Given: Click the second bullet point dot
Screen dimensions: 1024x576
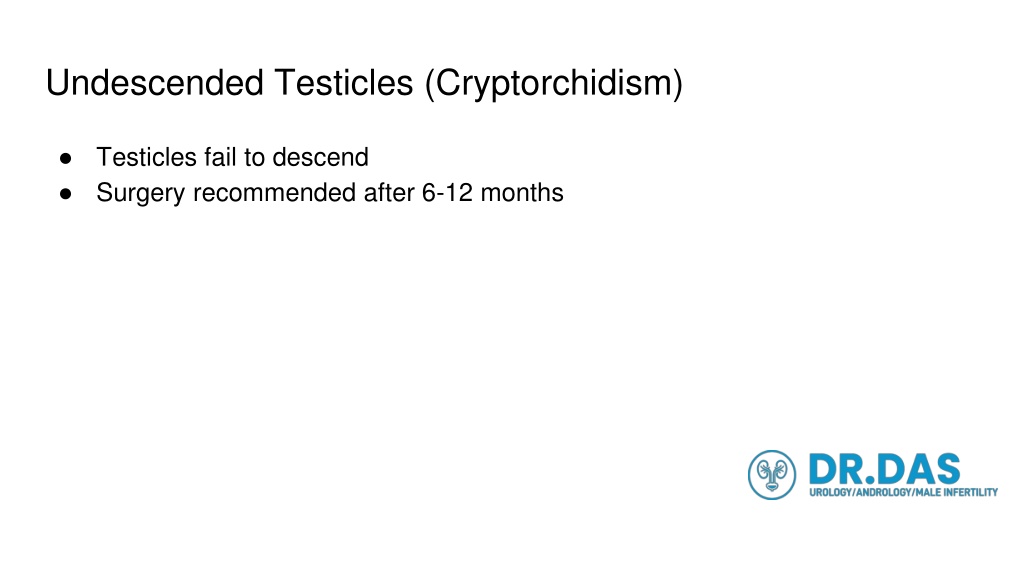Looking at the screenshot, I should [x=65, y=194].
